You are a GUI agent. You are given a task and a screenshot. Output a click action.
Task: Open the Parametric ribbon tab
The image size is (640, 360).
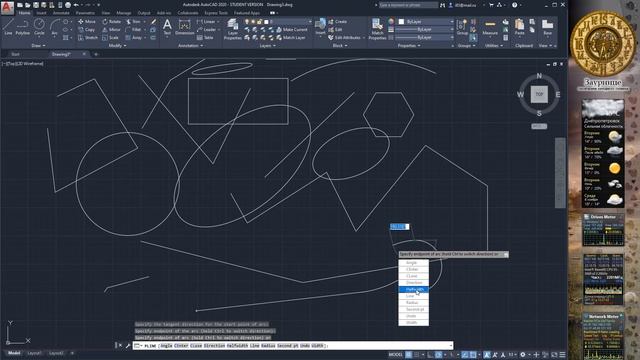85,13
